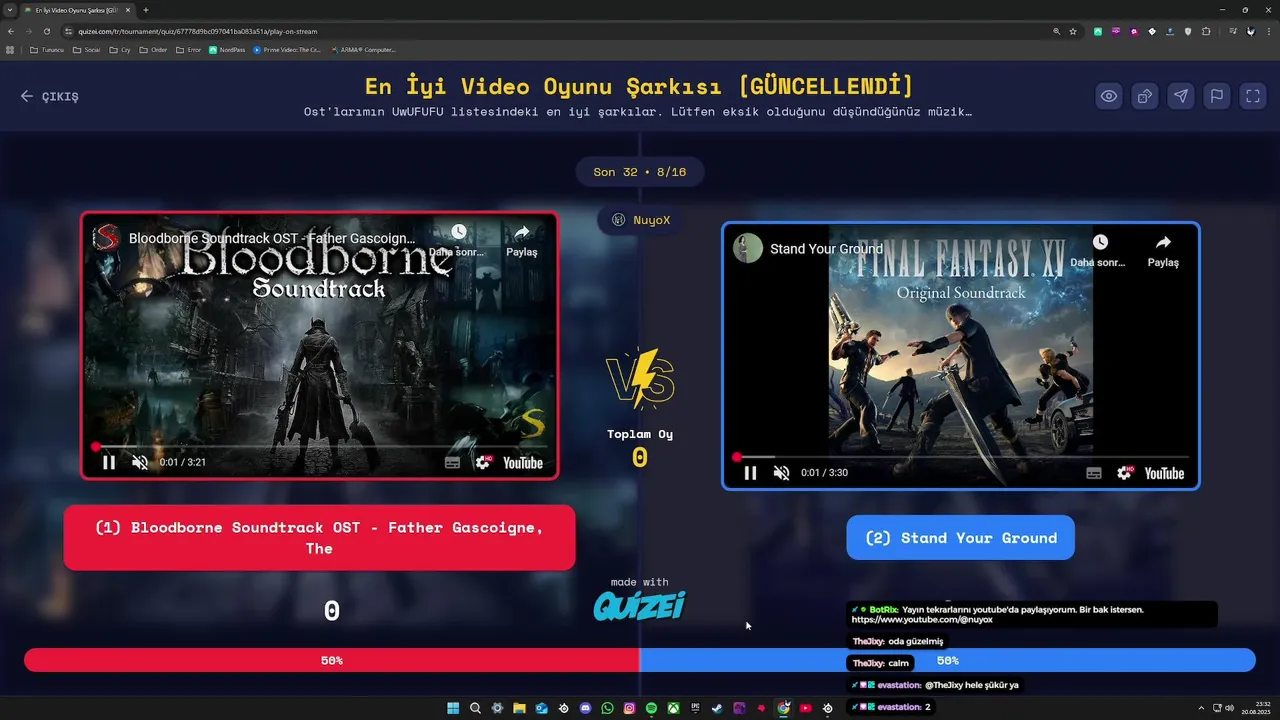Open the Chrome three-dot menu
Viewport: 1280px width, 720px height.
1269,31
